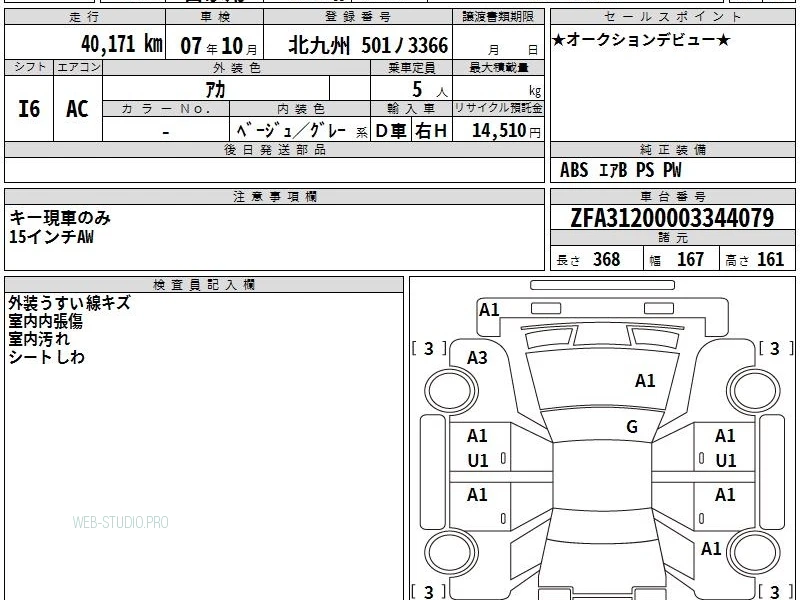This screenshot has width=800, height=600.
Task: Select the seating capacity 5 人
Action: click(x=430, y=90)
